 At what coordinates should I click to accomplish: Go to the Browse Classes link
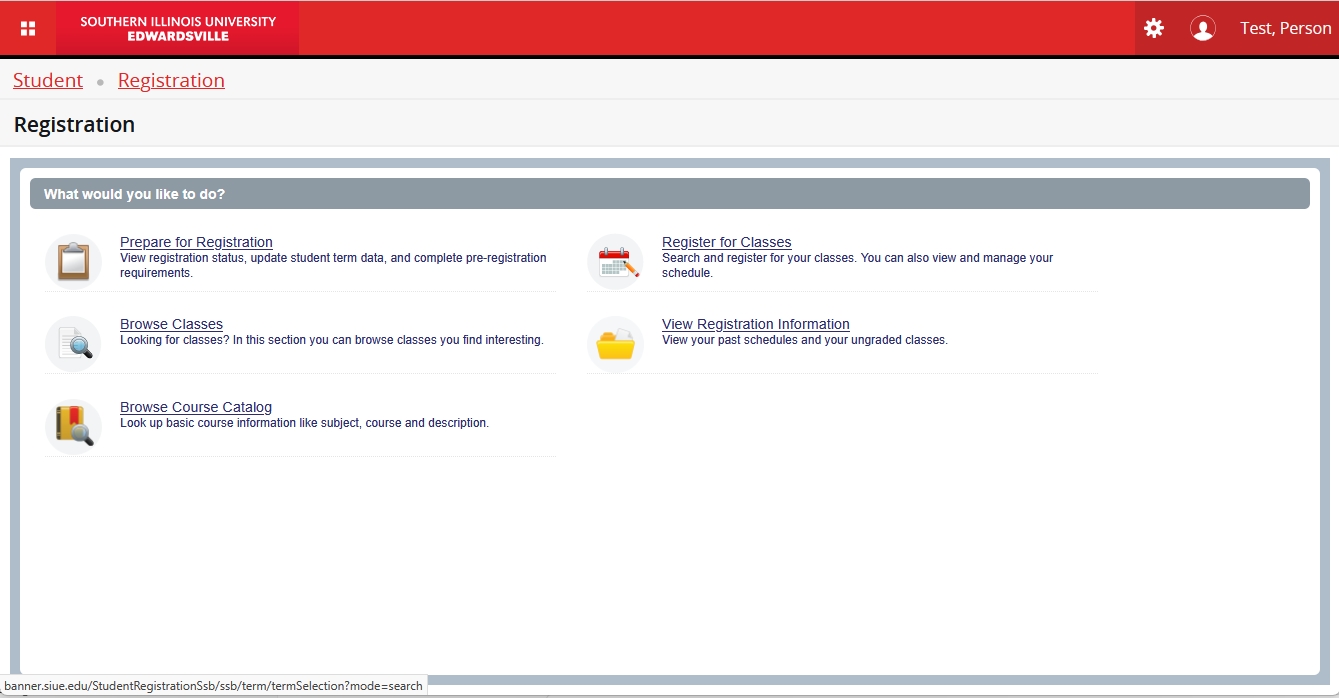click(x=171, y=324)
